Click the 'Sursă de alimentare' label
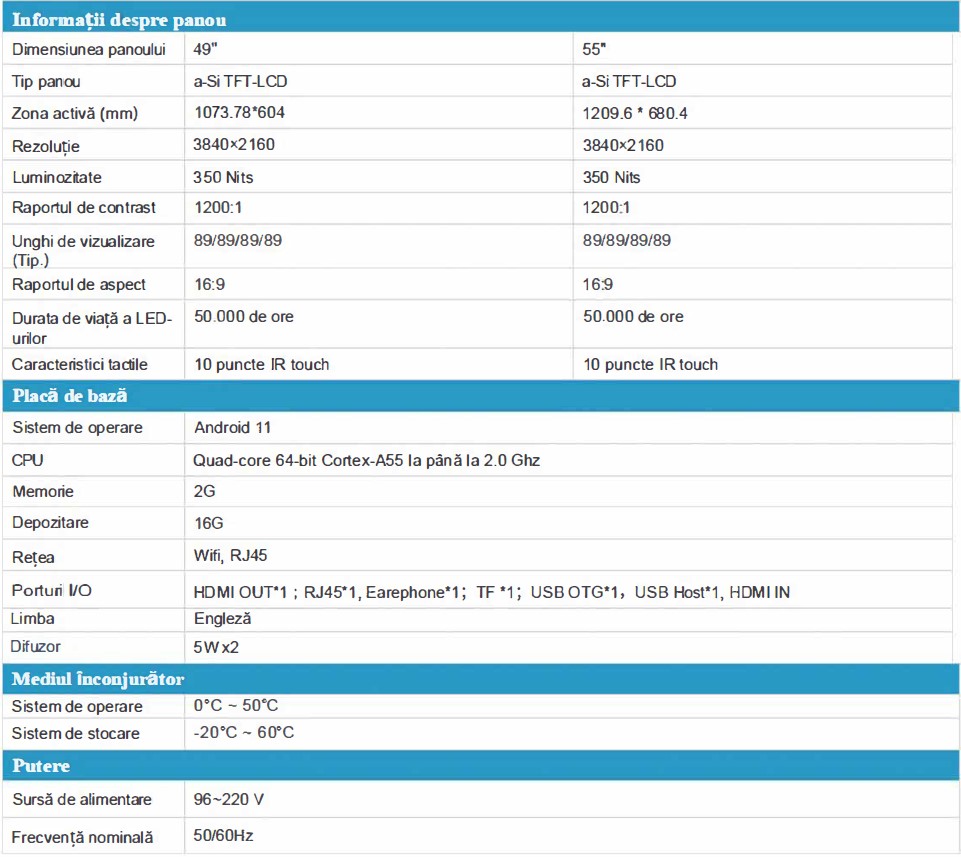The height and width of the screenshot is (857, 961). [82, 799]
